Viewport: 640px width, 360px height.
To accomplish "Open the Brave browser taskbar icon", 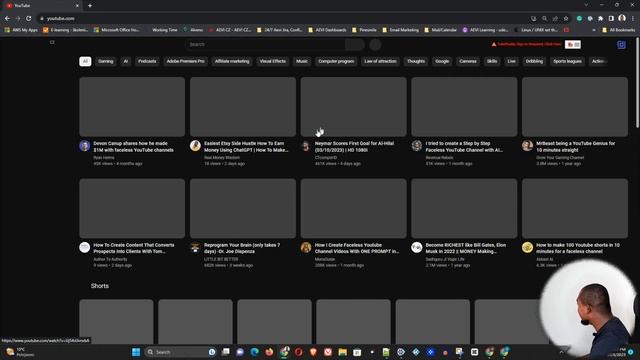I will click(x=313, y=352).
